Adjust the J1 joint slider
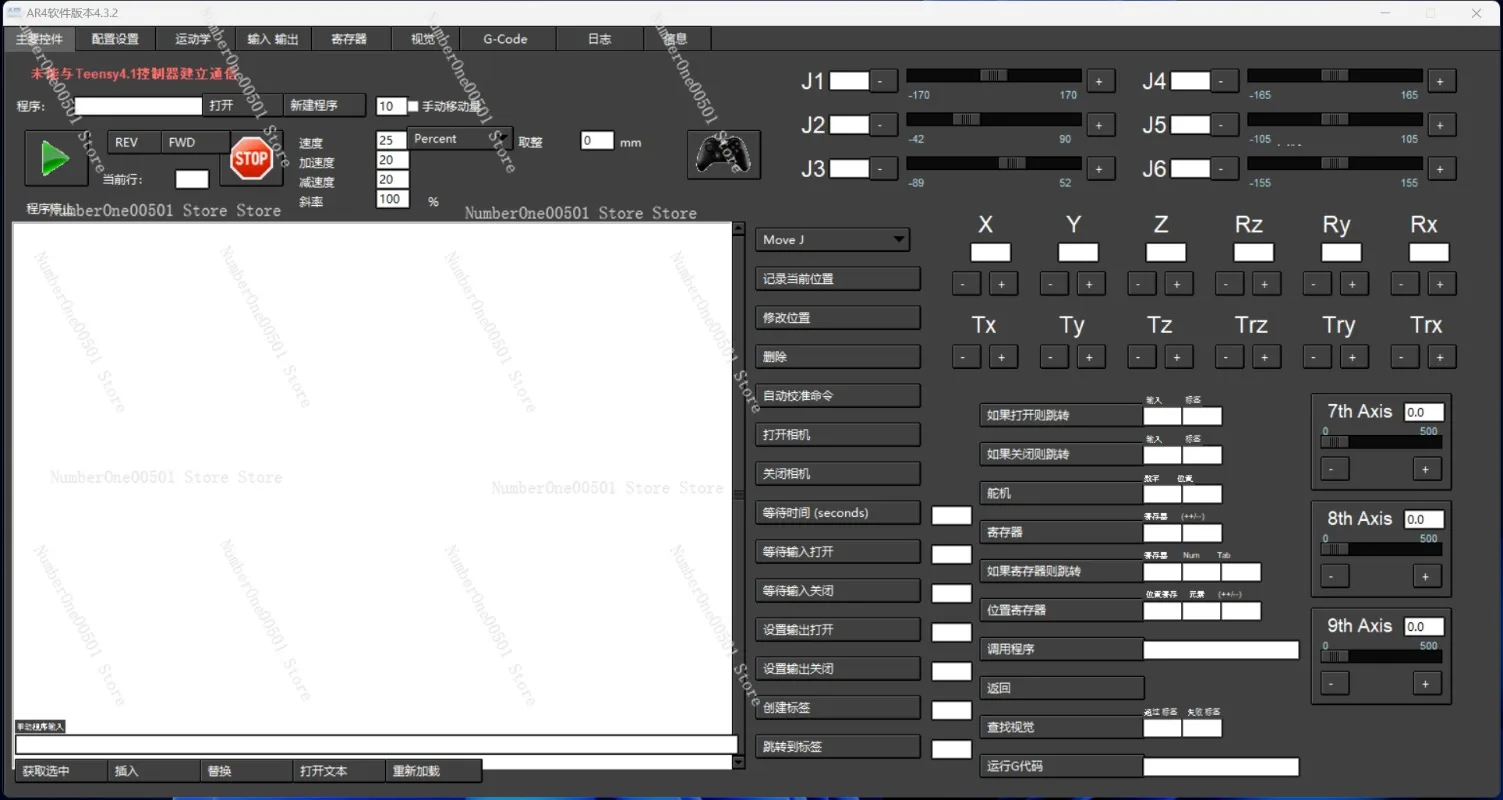 994,76
